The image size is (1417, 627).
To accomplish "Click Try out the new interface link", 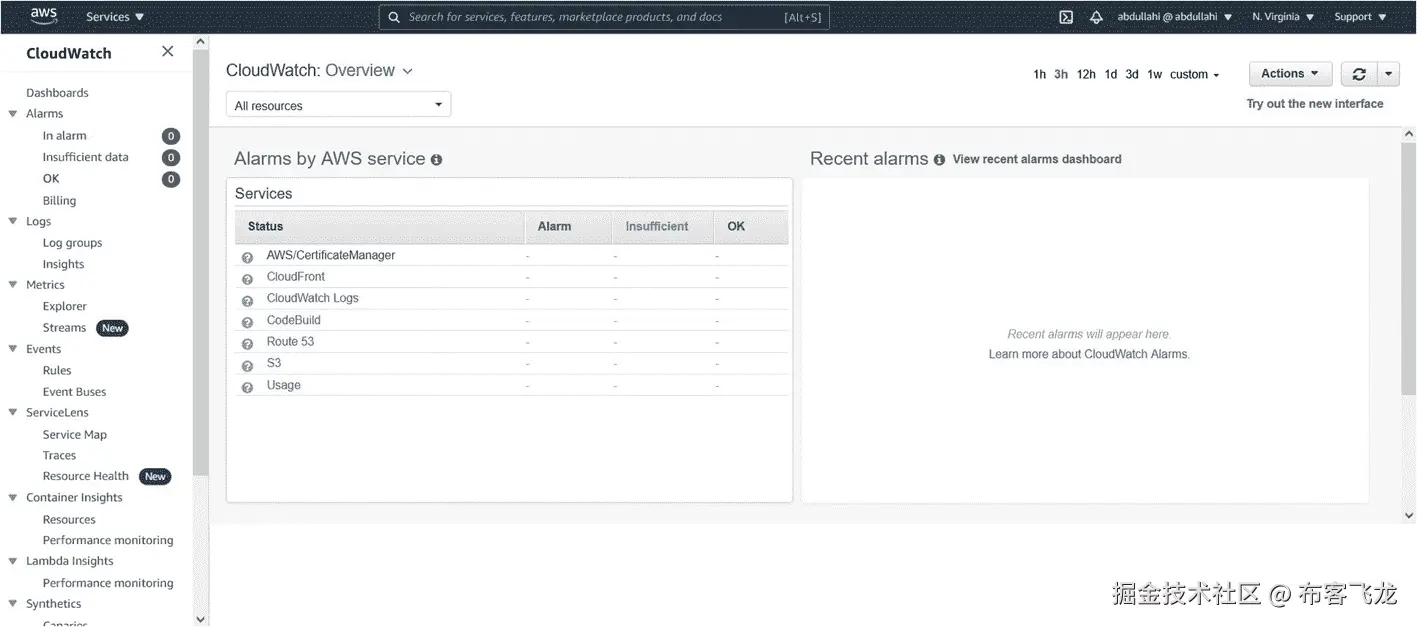I will click(1315, 104).
